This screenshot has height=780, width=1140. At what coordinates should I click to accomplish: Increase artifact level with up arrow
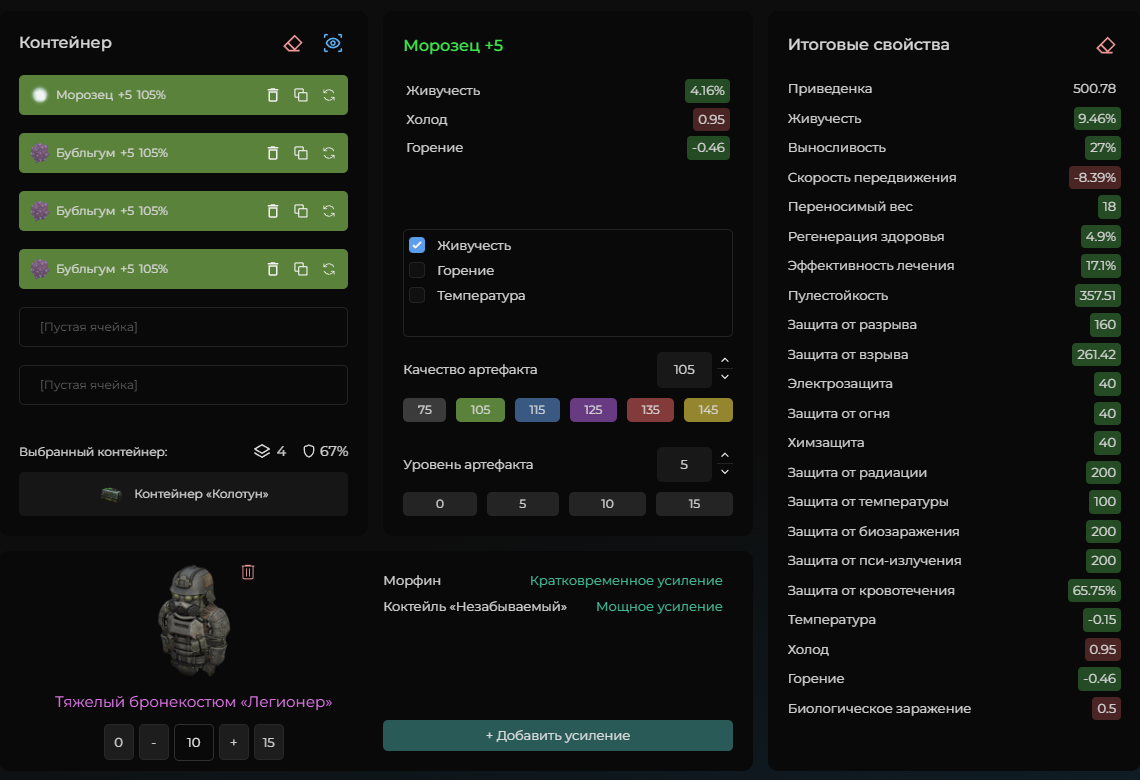point(725,456)
